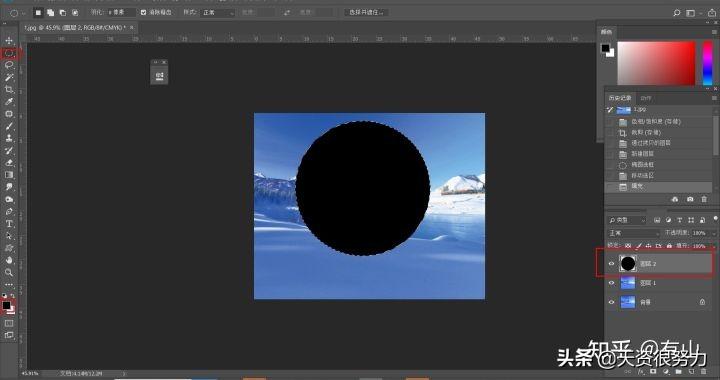Select the Elliptical Marquee tool
720x380 pixels.
[x=9, y=53]
